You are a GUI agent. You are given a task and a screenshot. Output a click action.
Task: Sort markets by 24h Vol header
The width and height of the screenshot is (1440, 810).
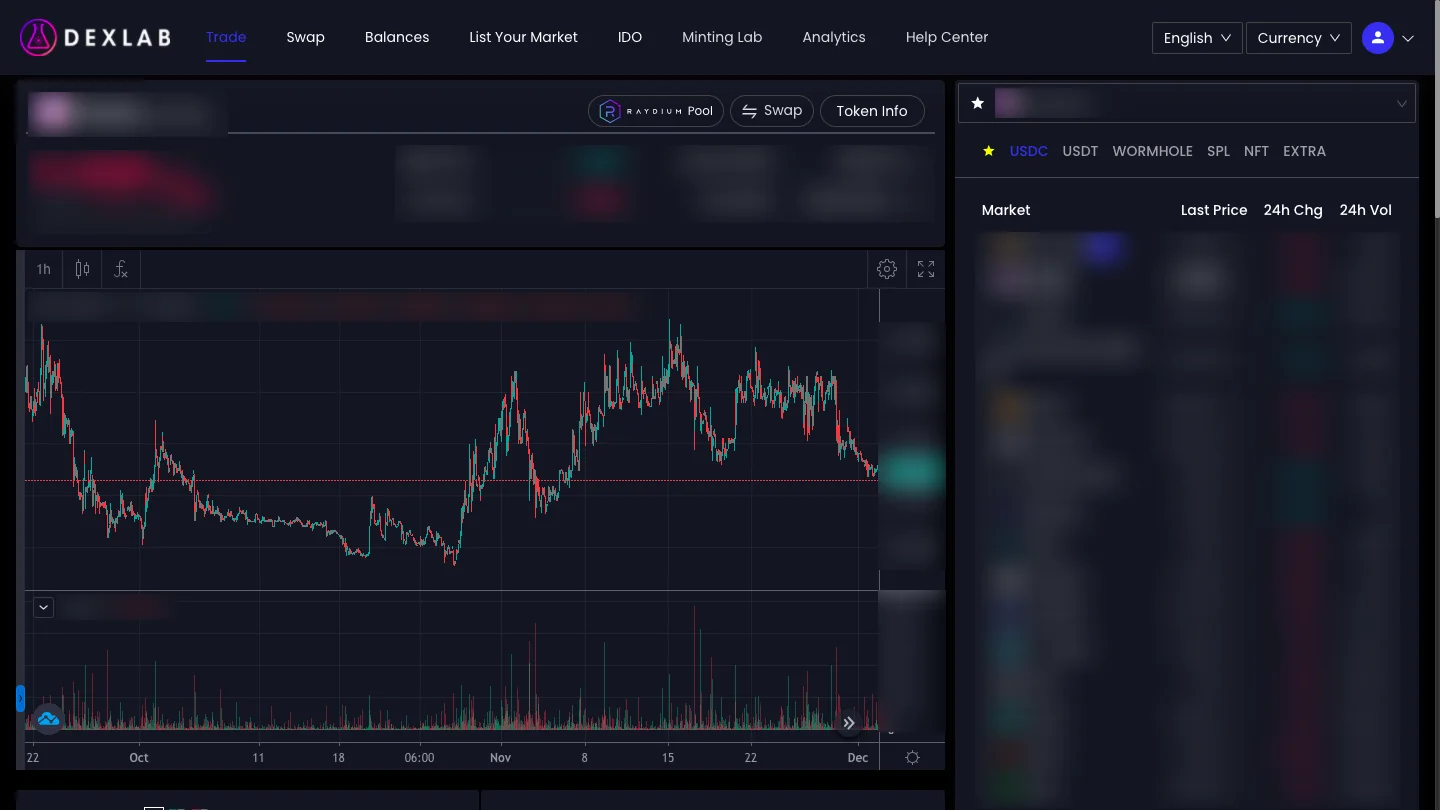[1366, 210]
